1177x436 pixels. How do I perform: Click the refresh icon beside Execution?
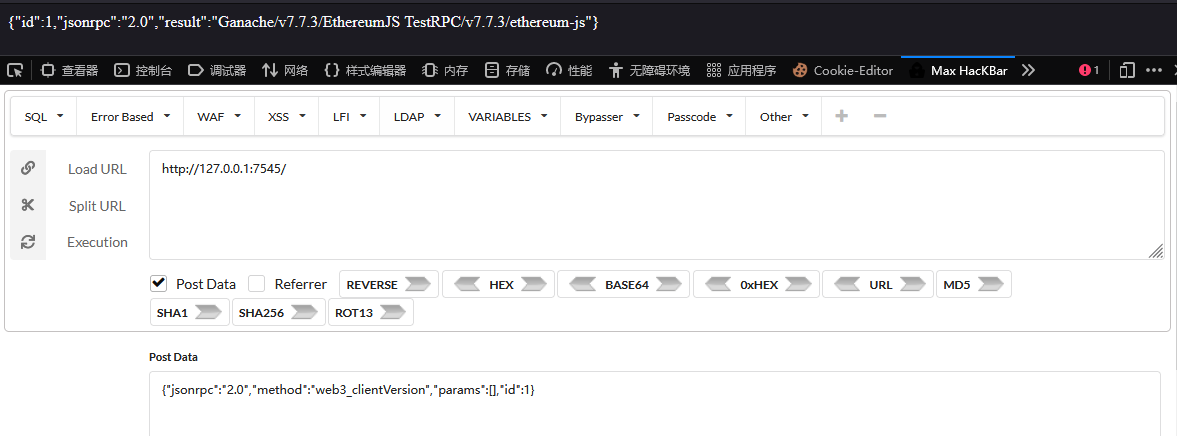28,242
